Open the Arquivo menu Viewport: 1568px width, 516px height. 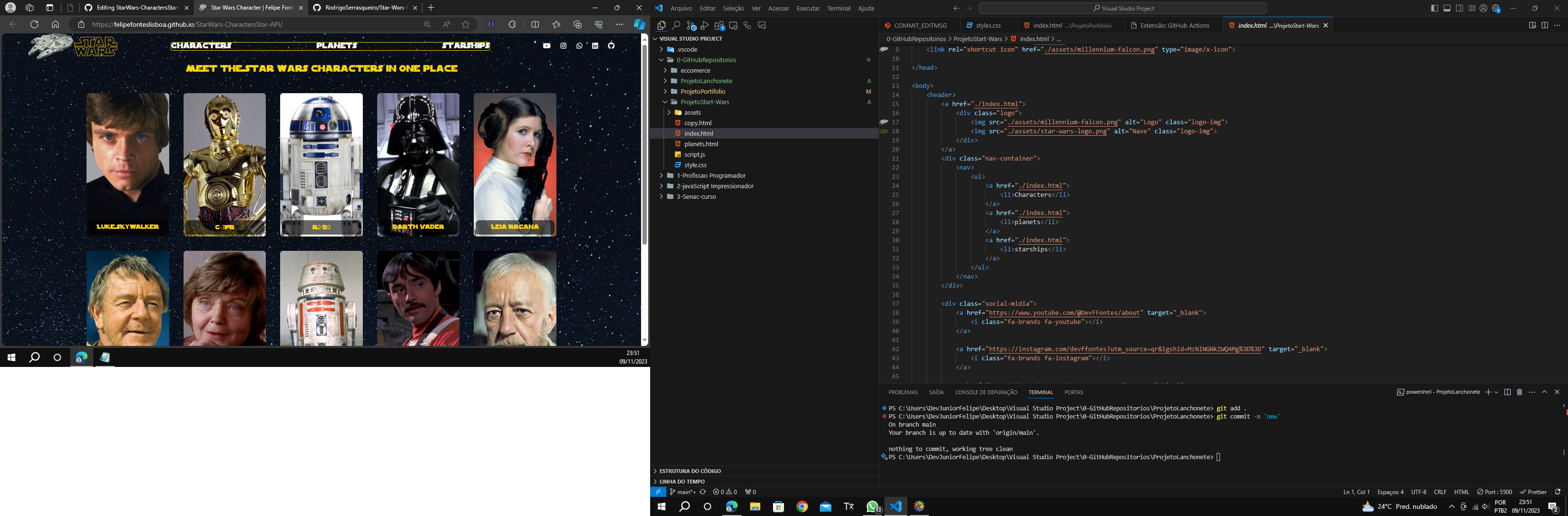tap(681, 9)
